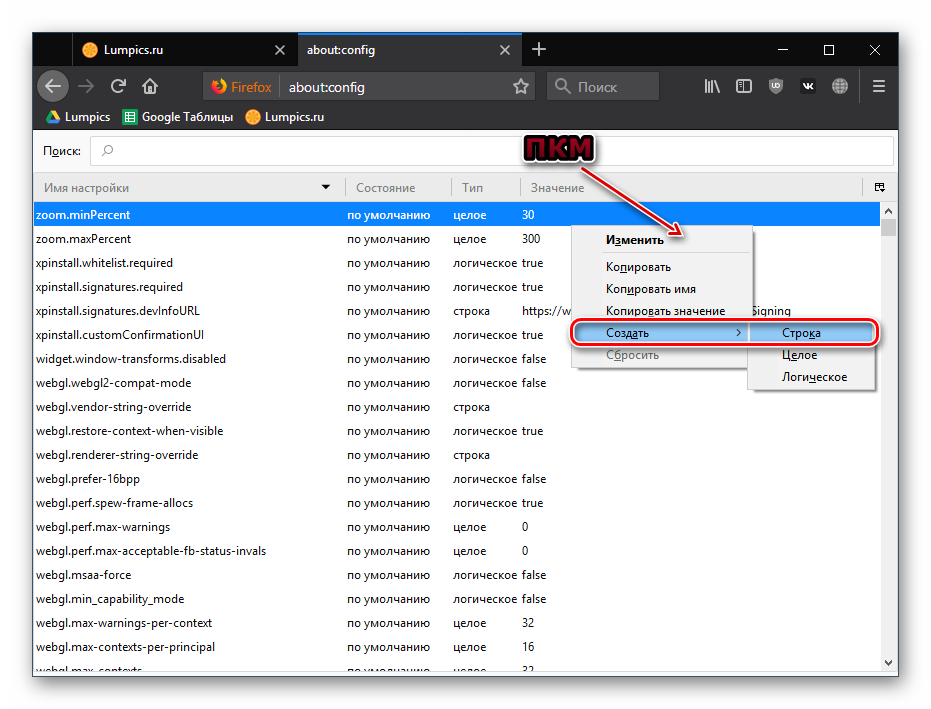
Task: Select Логическое in the create submenu
Action: point(814,377)
